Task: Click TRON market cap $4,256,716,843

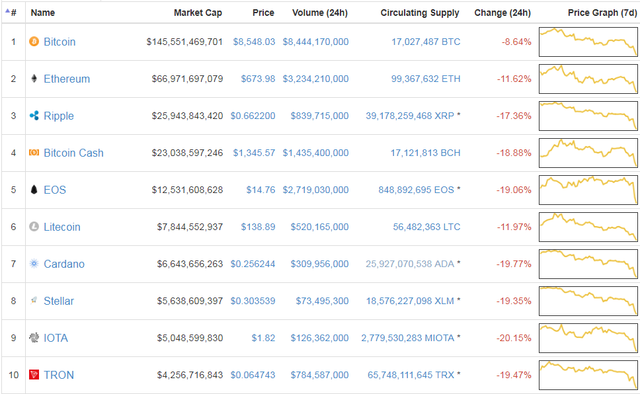Action: pyautogui.click(x=190, y=375)
